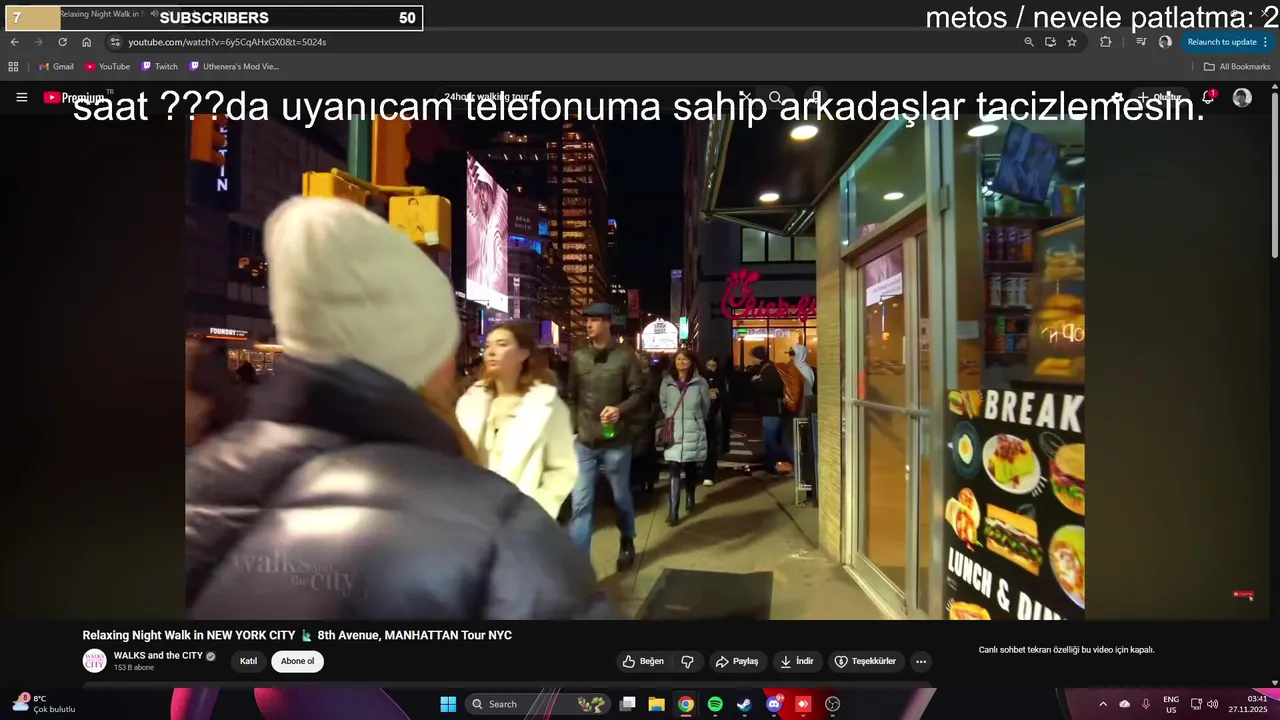Open the Chrome profile avatar

[1165, 42]
